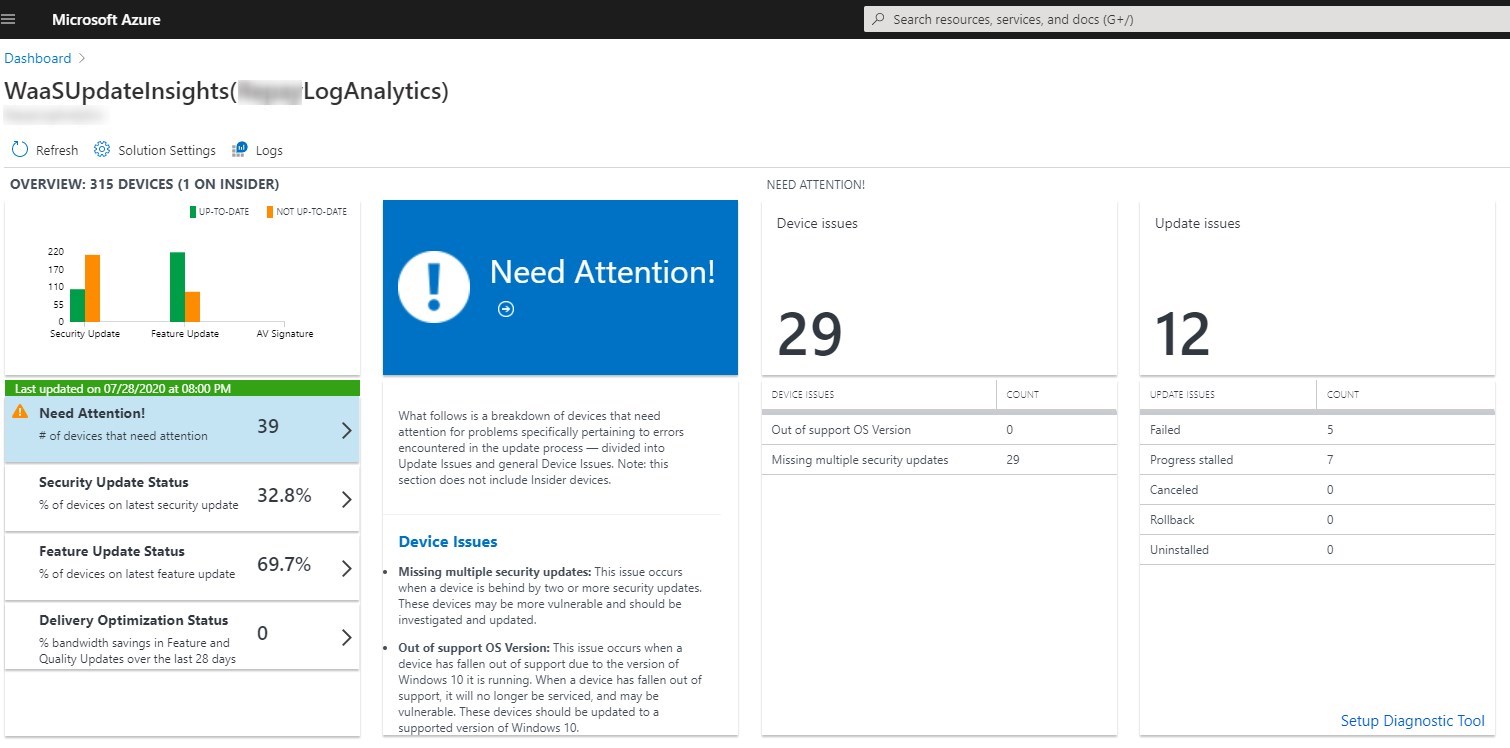Click the DEVICE ISSUES column header
This screenshot has width=1510, height=748.
pos(802,394)
